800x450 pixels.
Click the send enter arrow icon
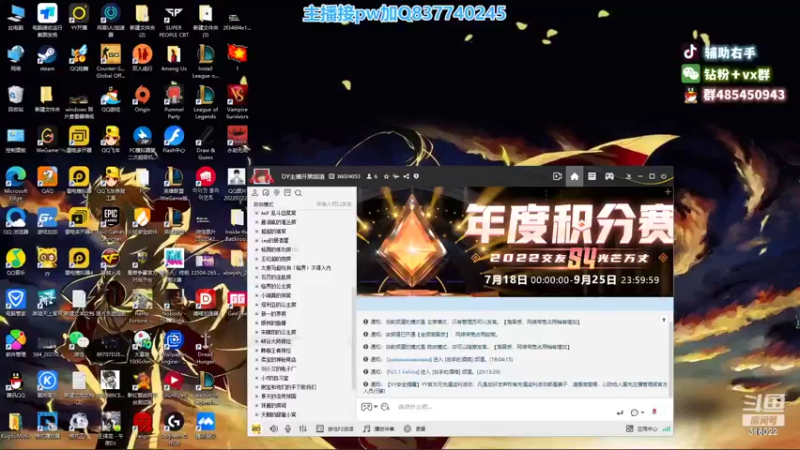[620, 412]
